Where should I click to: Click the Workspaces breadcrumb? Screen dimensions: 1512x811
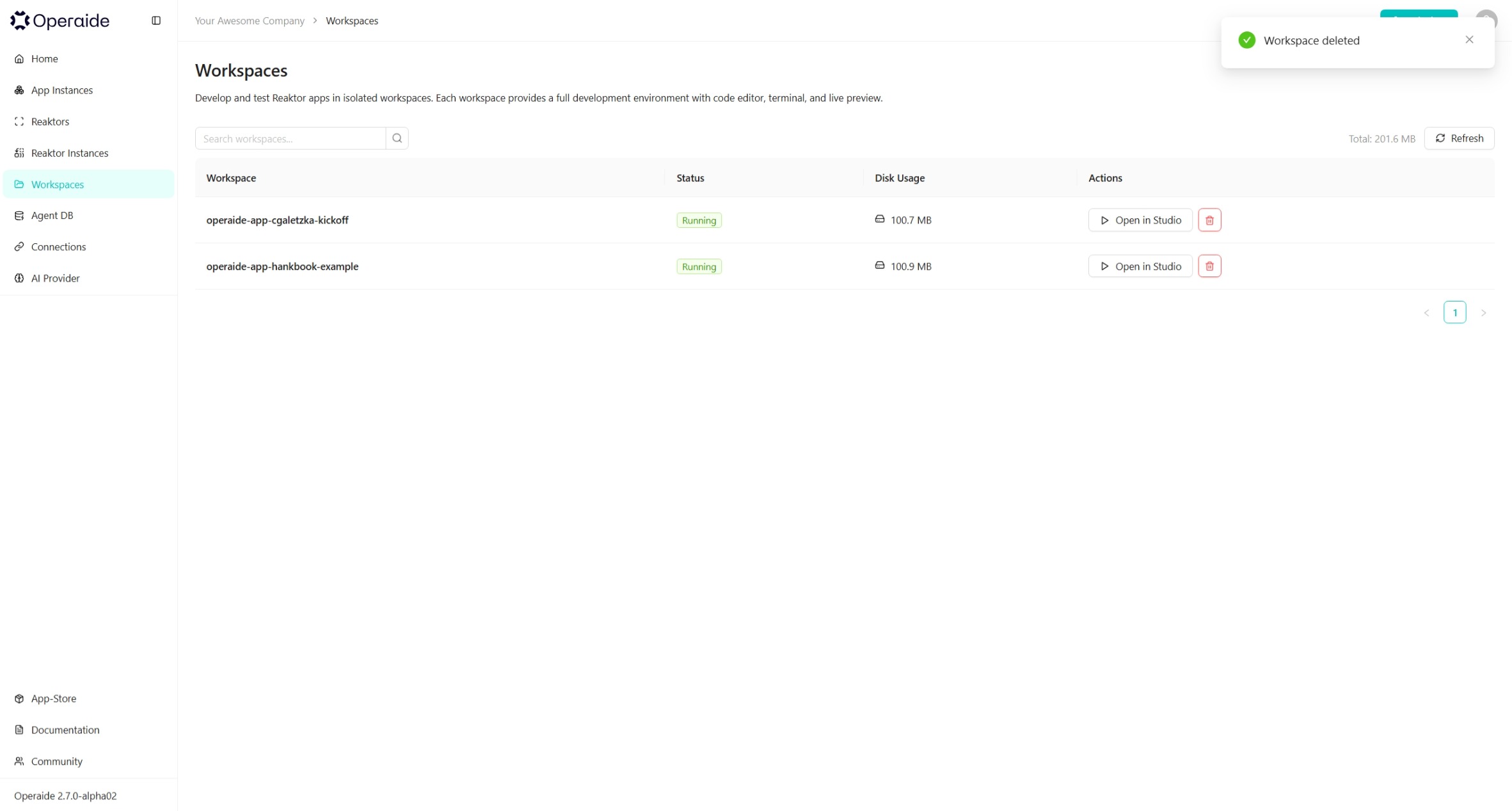352,20
